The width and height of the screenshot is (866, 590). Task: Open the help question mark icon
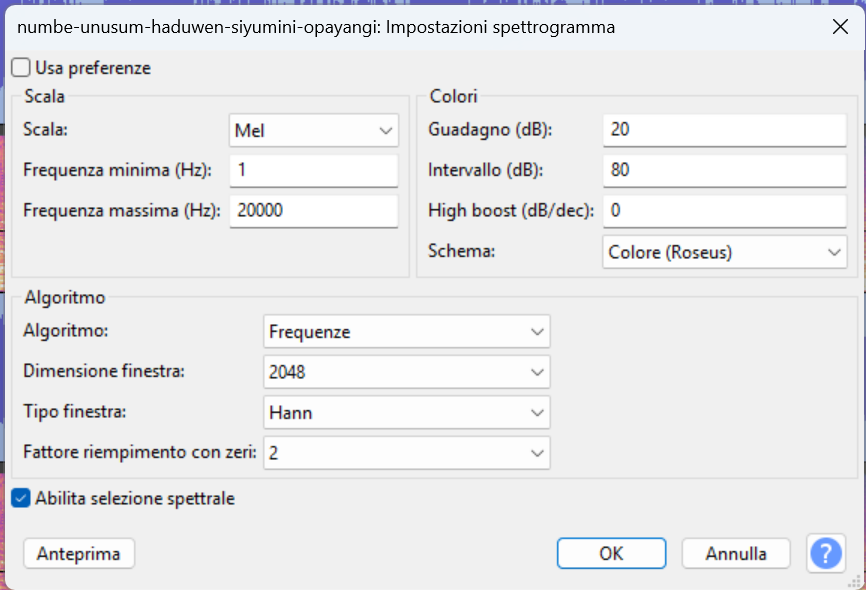coord(826,553)
